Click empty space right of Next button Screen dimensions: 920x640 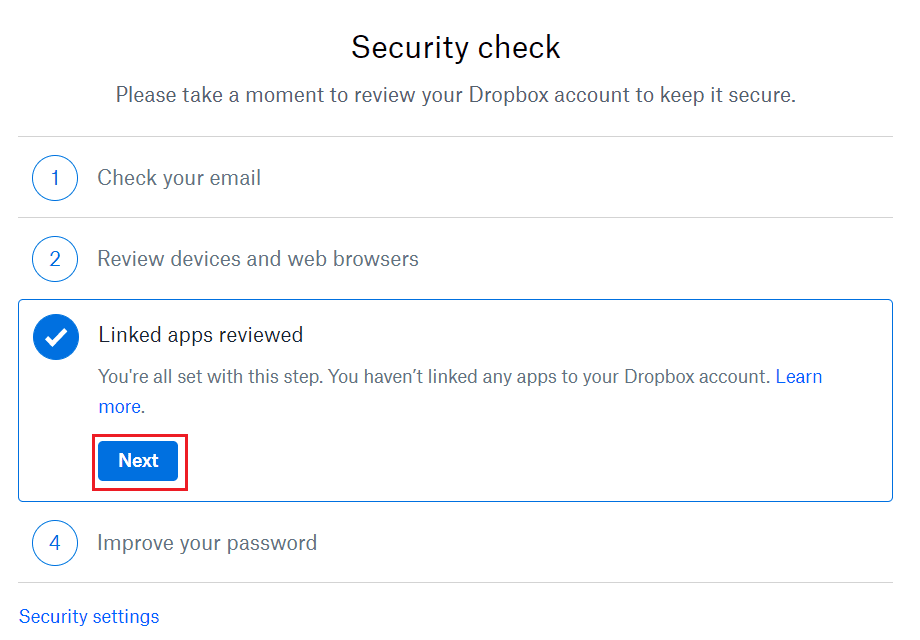[x=528, y=460]
